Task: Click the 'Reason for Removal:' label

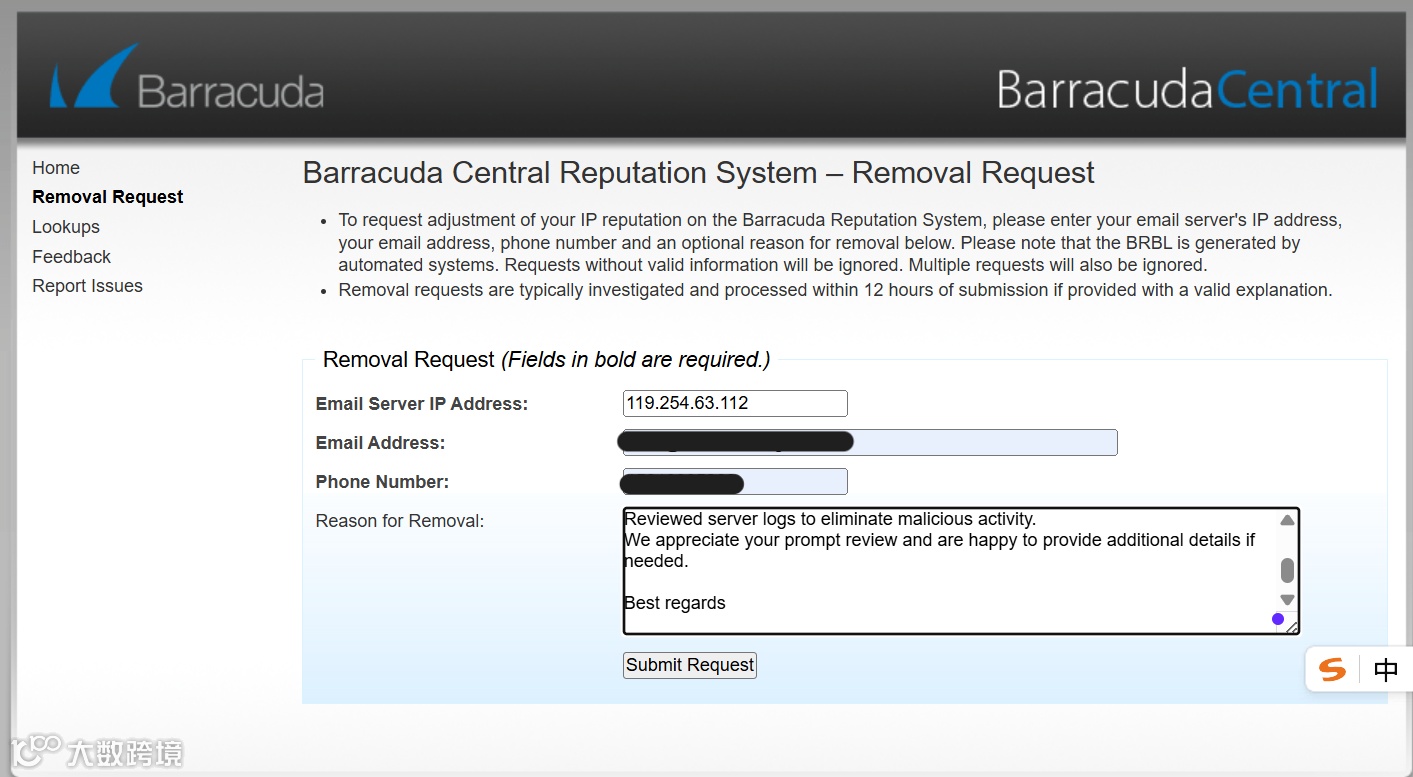Action: [x=400, y=521]
